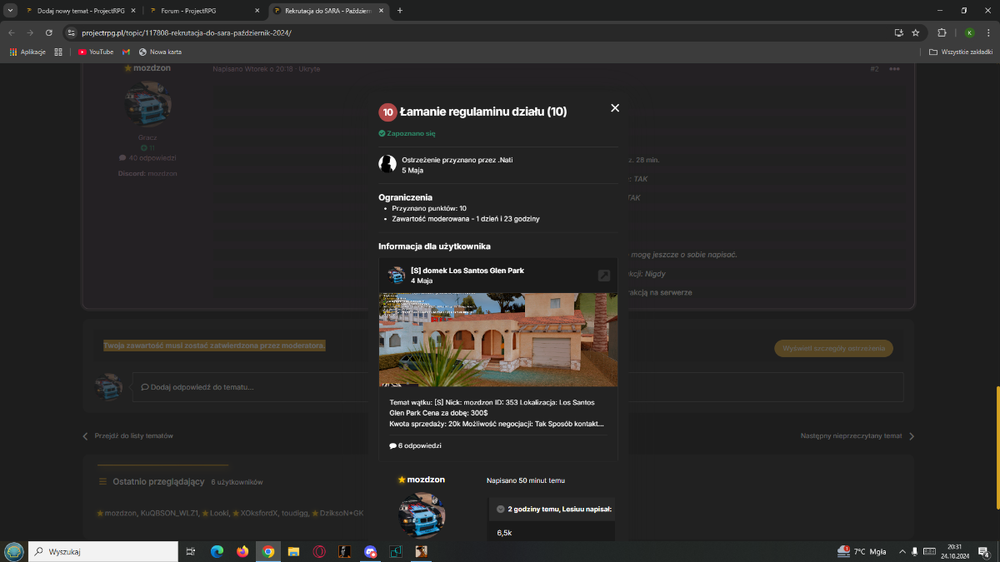
Task: Open the Chrome three-dot menu
Action: tap(989, 33)
